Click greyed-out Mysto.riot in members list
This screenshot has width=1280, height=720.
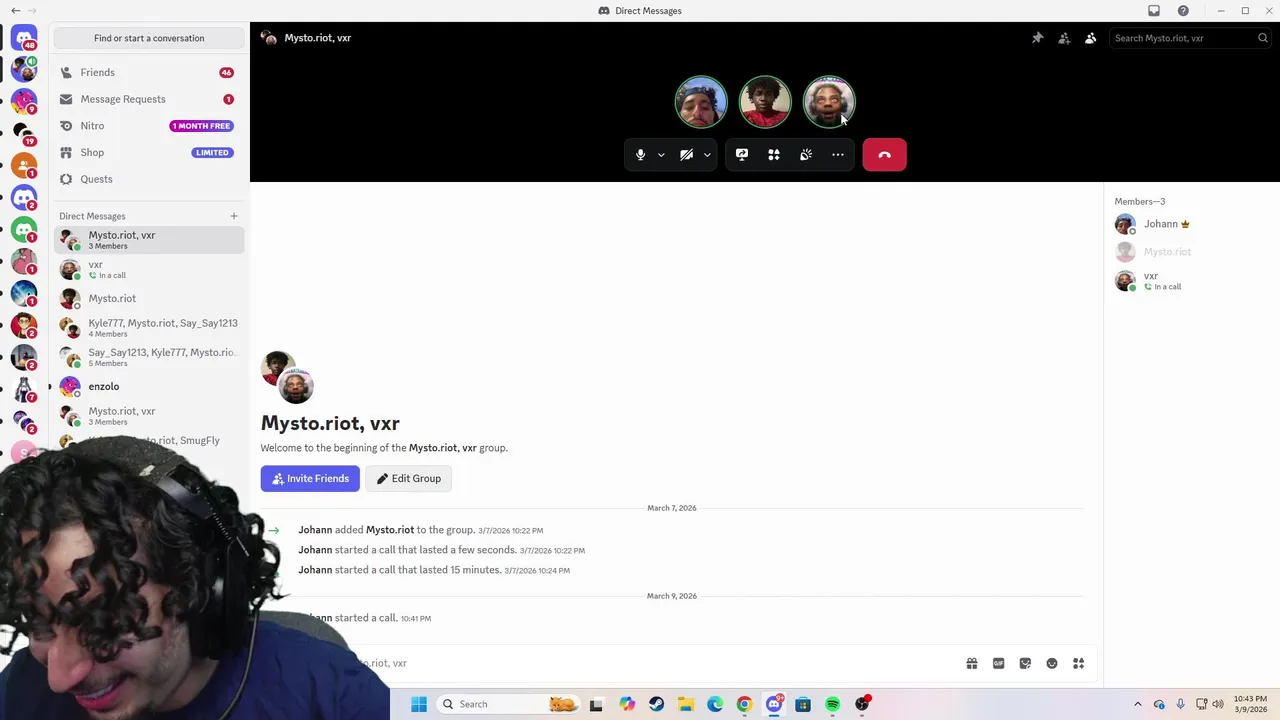pos(1190,252)
